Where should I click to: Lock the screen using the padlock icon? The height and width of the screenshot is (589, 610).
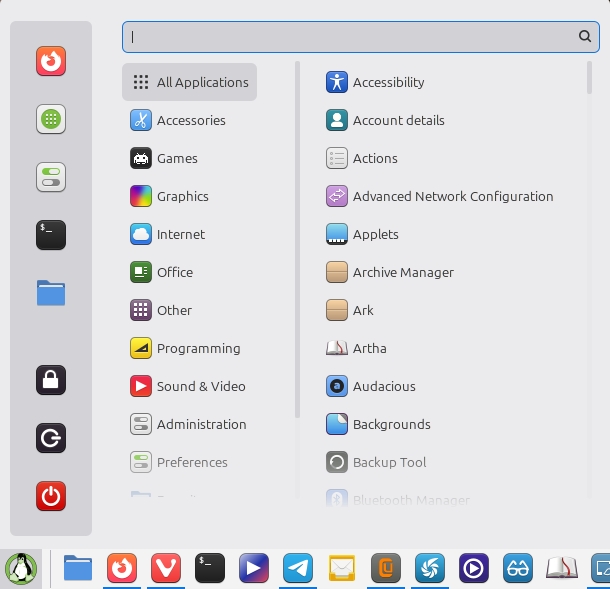coord(51,380)
